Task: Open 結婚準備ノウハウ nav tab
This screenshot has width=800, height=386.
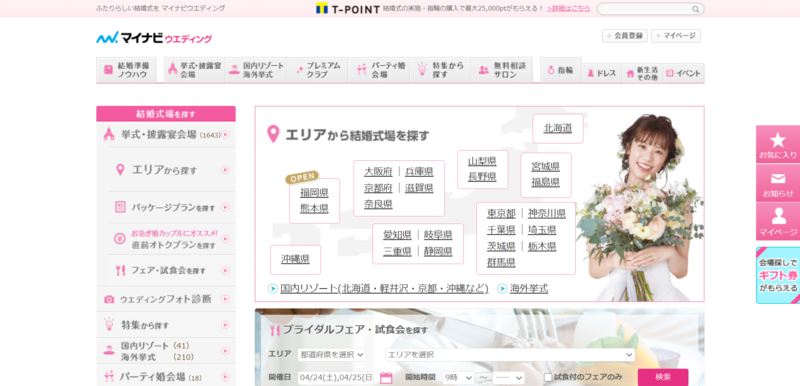Action: point(126,70)
